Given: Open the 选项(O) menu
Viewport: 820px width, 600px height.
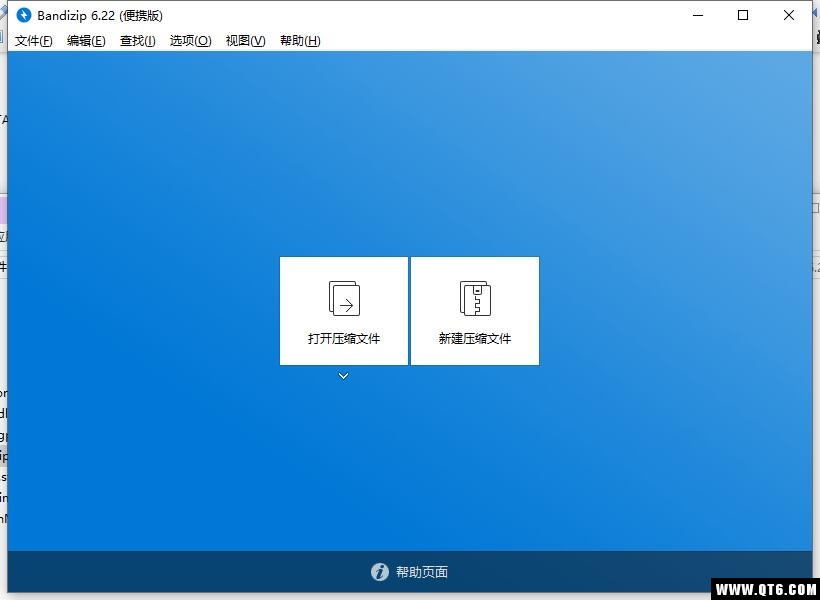Looking at the screenshot, I should pos(190,41).
